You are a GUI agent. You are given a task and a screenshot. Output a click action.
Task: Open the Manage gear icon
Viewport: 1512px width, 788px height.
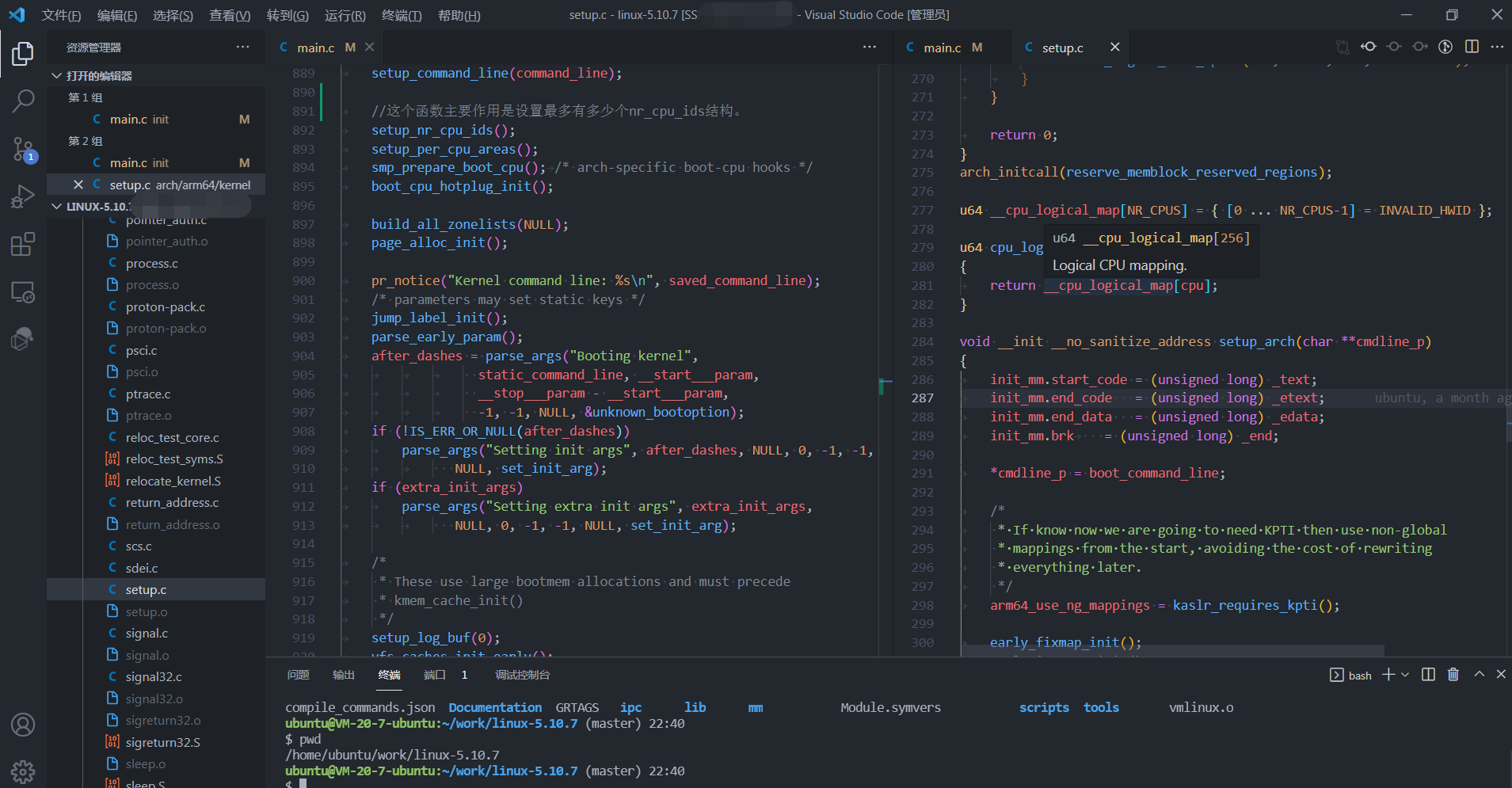click(x=23, y=772)
